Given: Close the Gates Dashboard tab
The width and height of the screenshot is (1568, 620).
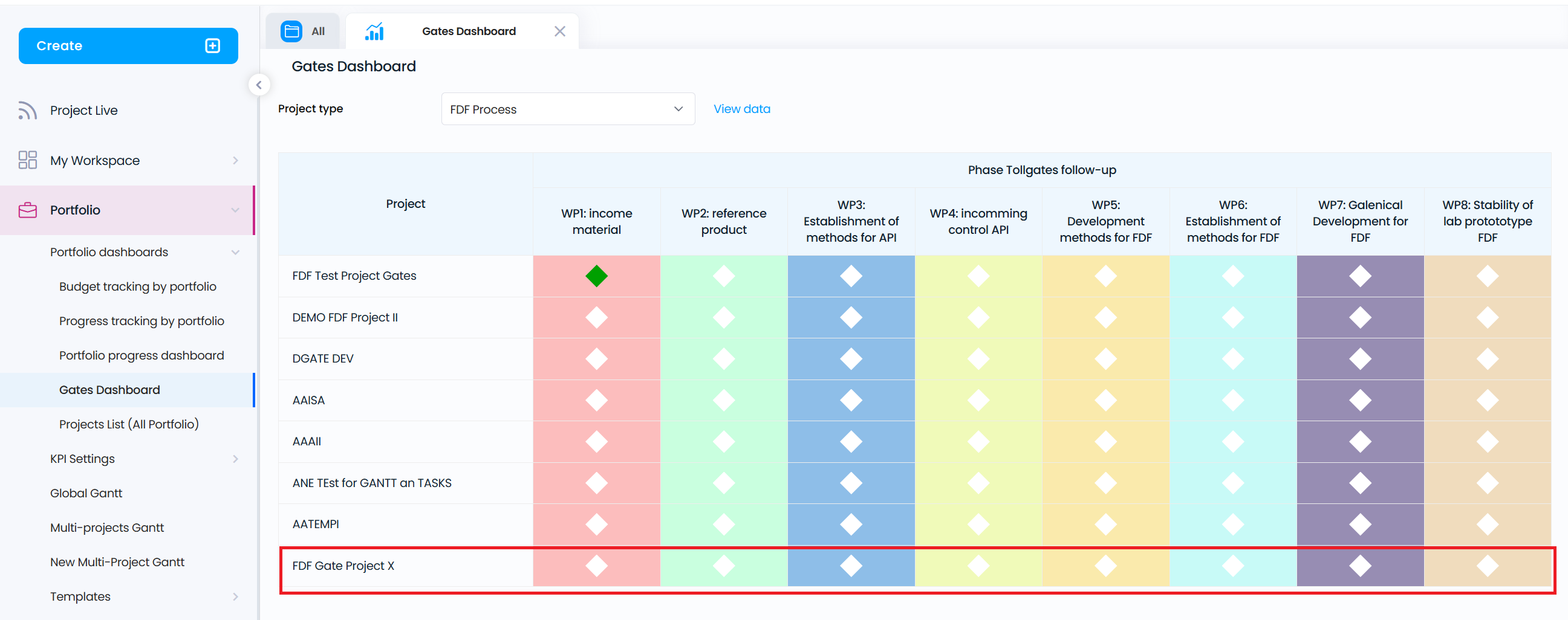Looking at the screenshot, I should point(559,31).
